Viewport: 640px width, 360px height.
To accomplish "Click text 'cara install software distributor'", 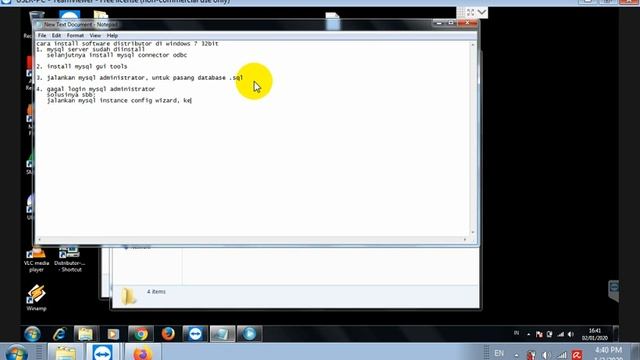I will point(94,43).
